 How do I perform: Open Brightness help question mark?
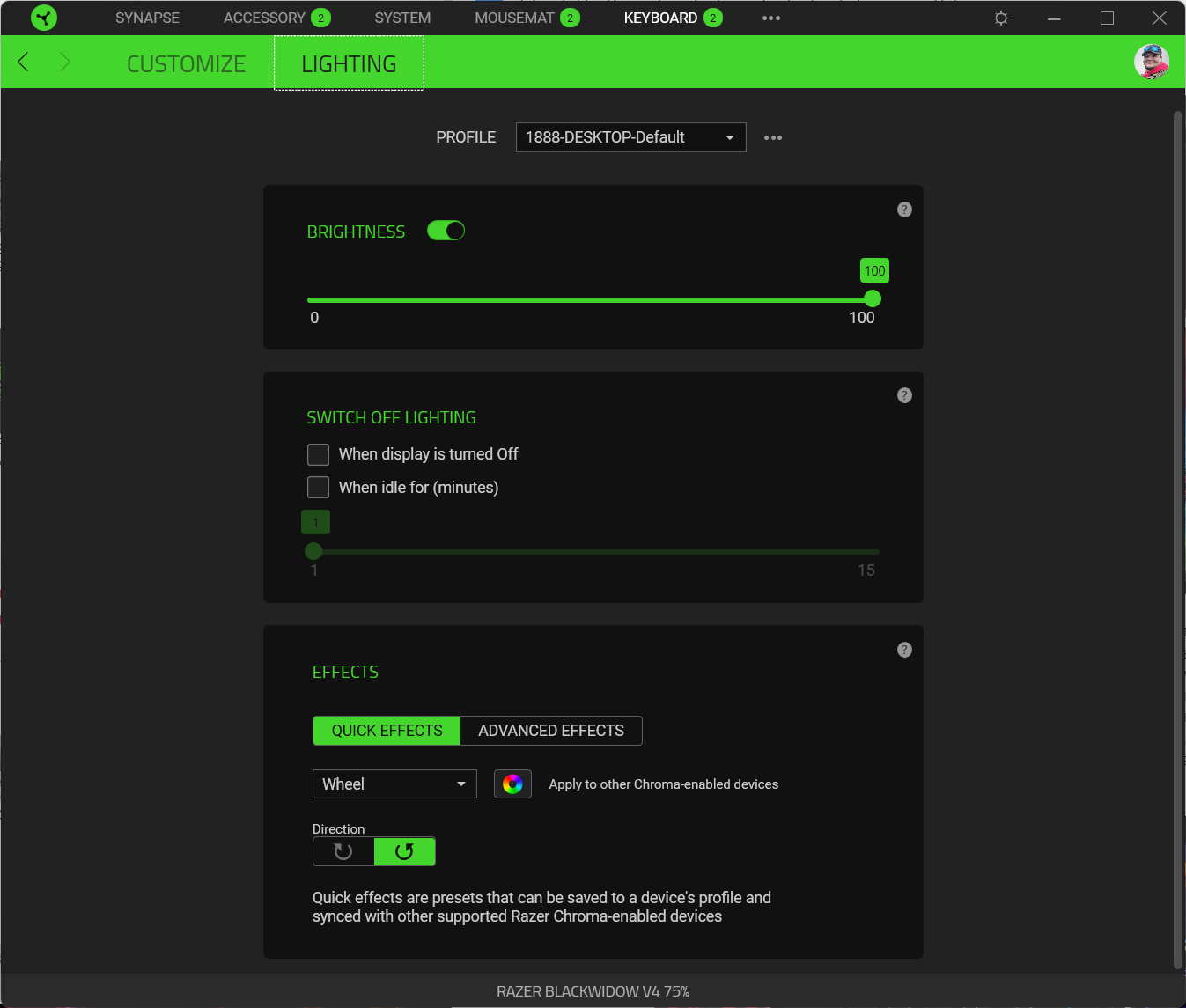click(904, 210)
